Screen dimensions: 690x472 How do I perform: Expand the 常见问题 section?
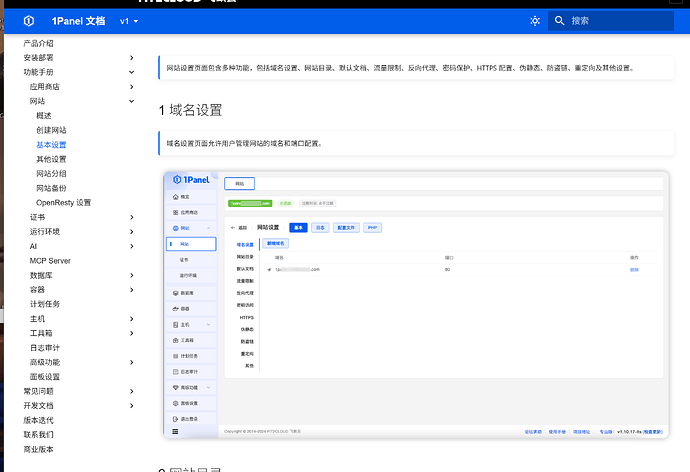pyautogui.click(x=132, y=391)
